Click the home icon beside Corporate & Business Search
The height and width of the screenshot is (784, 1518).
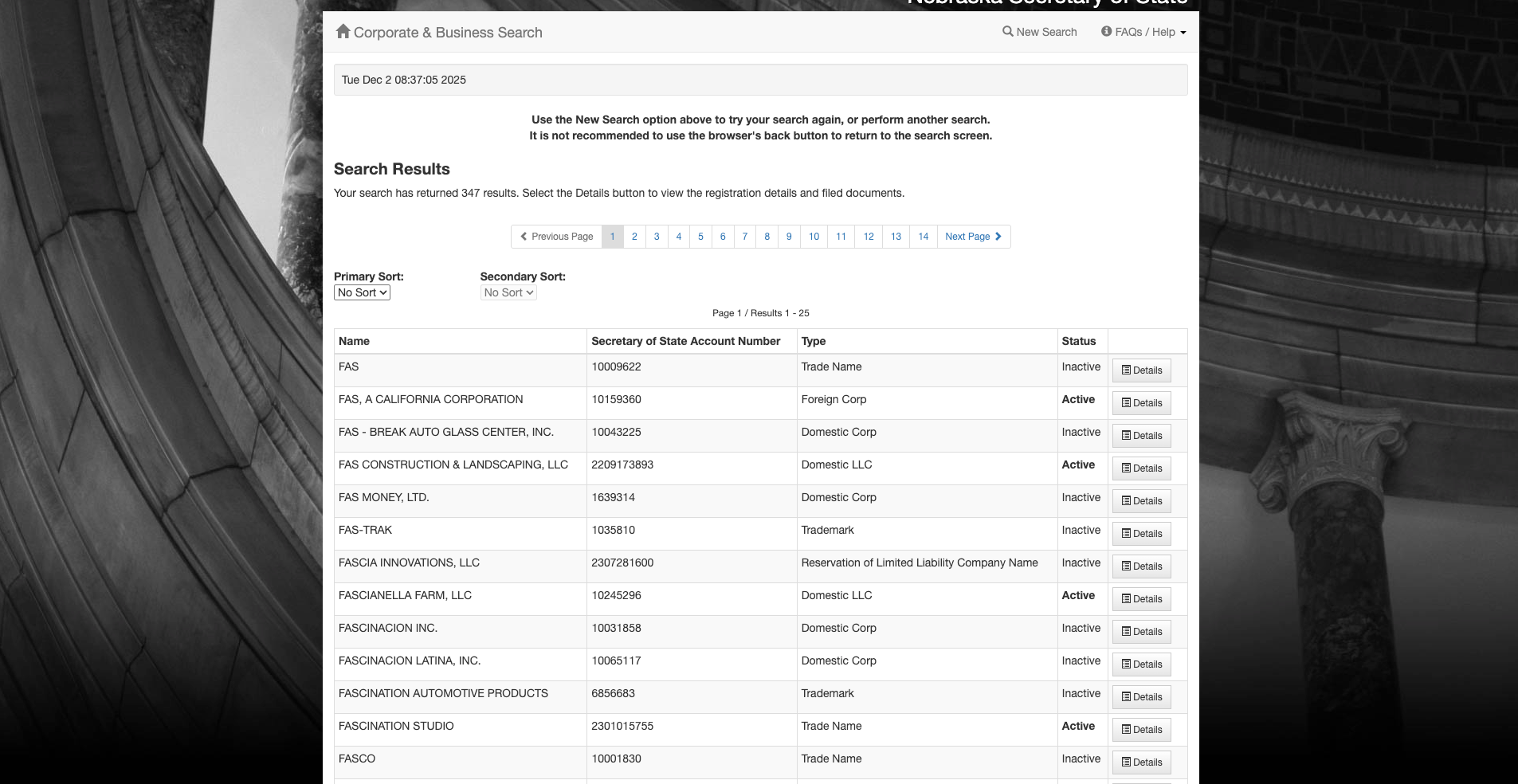(343, 31)
